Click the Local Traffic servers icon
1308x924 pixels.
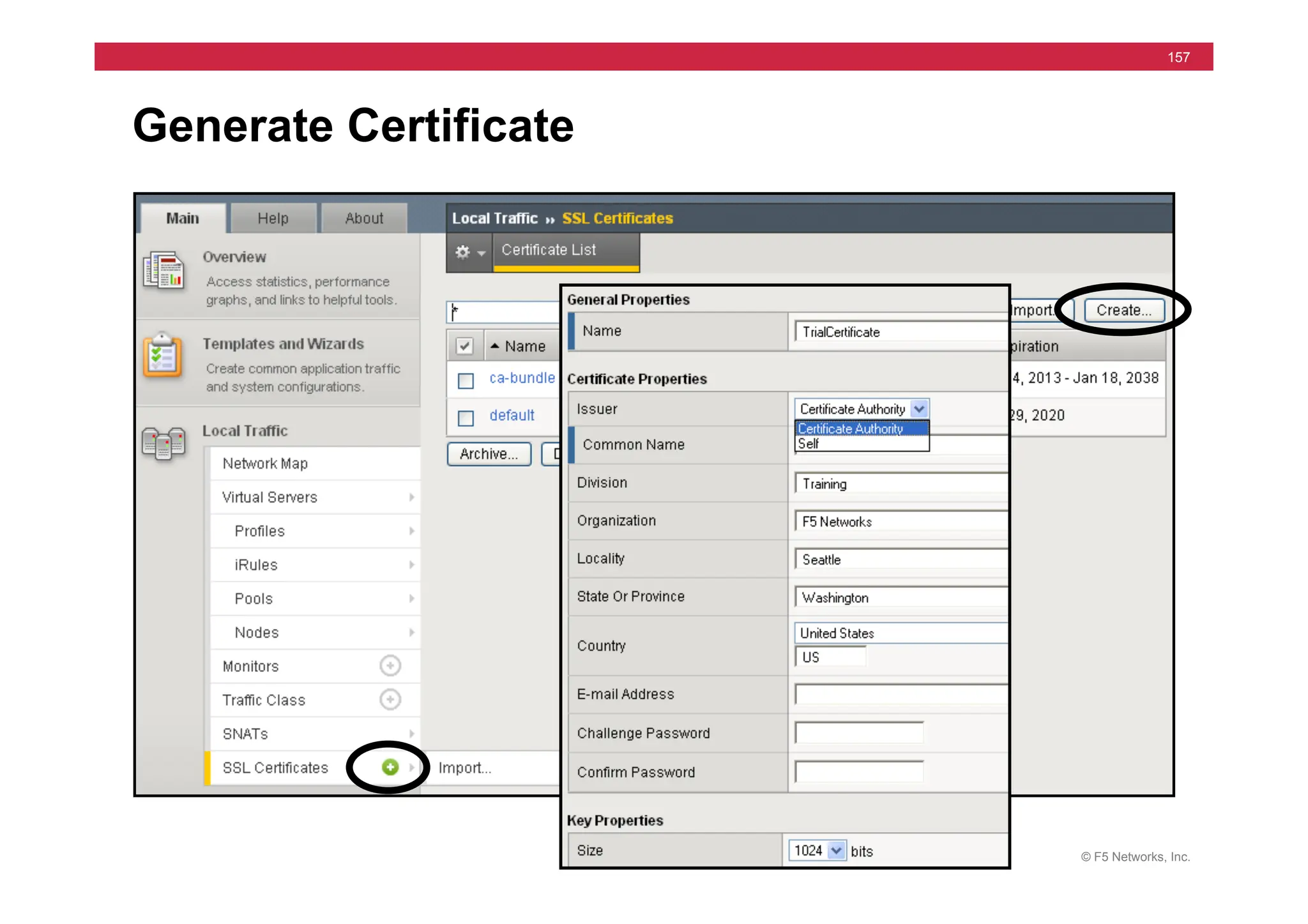[163, 443]
